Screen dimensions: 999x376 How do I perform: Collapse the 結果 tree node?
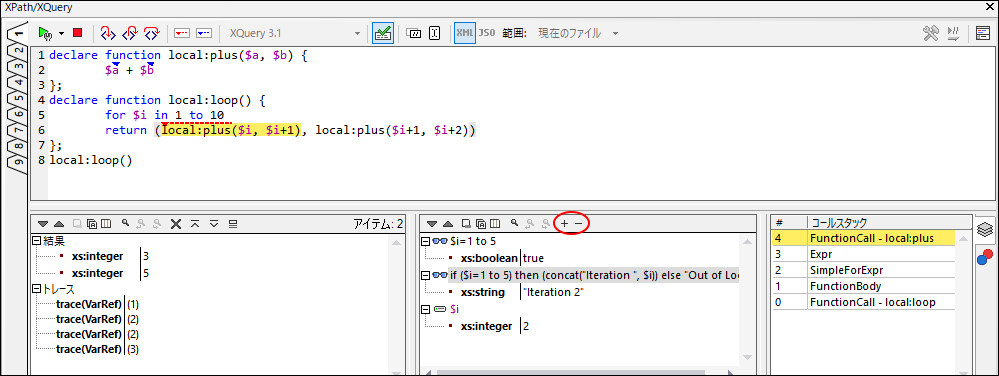pos(36,242)
